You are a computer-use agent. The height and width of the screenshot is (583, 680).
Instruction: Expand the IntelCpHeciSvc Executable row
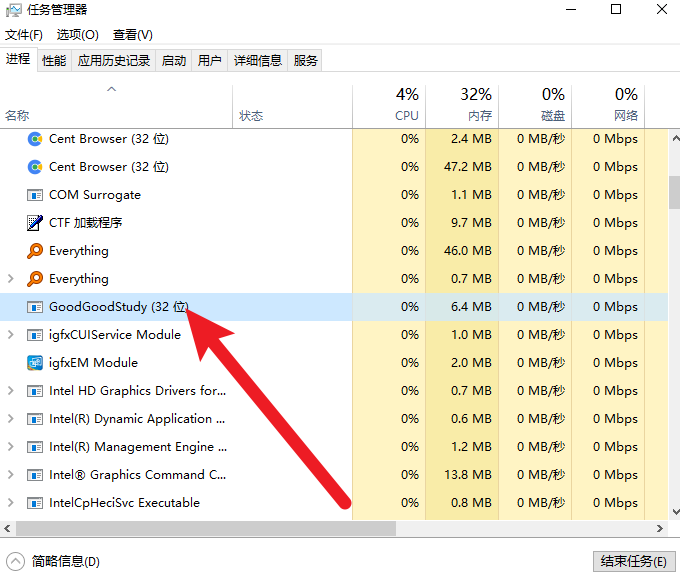click(x=11, y=503)
